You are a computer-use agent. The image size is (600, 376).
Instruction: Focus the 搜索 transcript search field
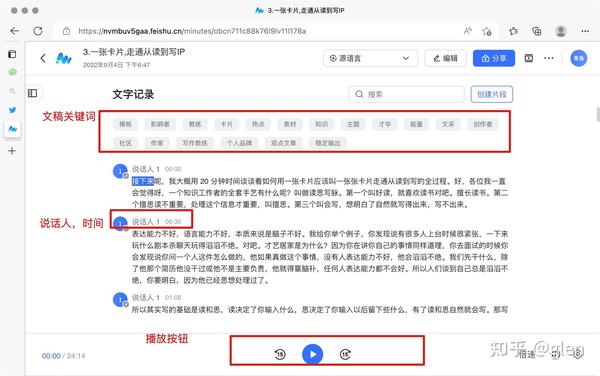tap(406, 94)
